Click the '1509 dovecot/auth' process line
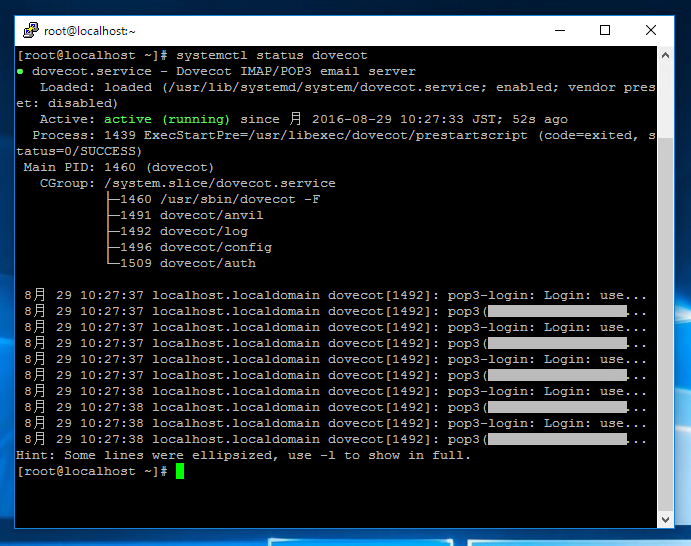691x546 pixels. click(188, 263)
